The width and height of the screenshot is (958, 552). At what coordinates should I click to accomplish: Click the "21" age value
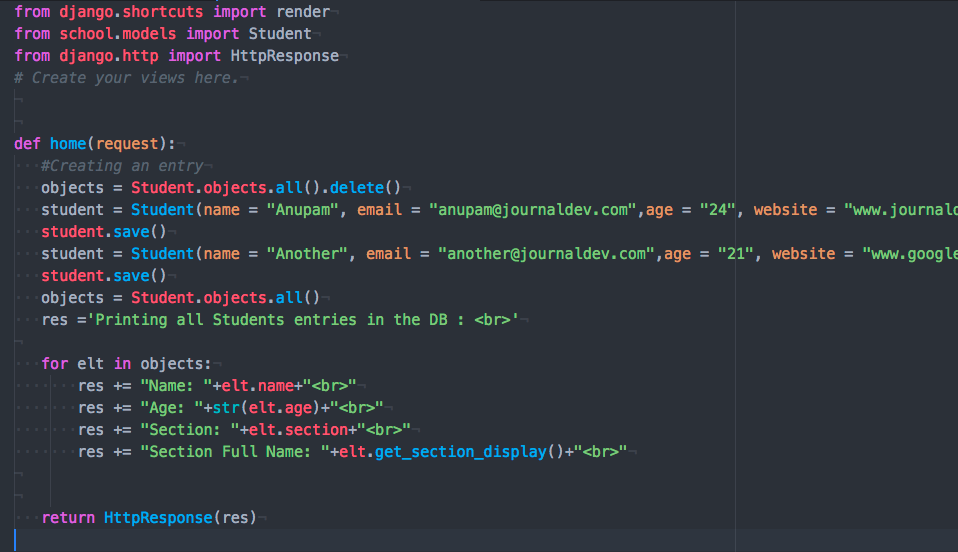[x=736, y=253]
